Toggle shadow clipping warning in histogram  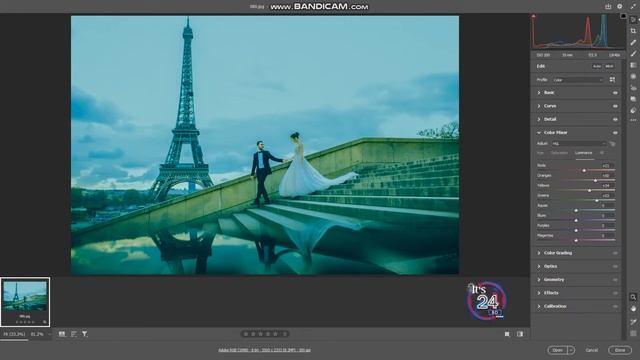533,16
